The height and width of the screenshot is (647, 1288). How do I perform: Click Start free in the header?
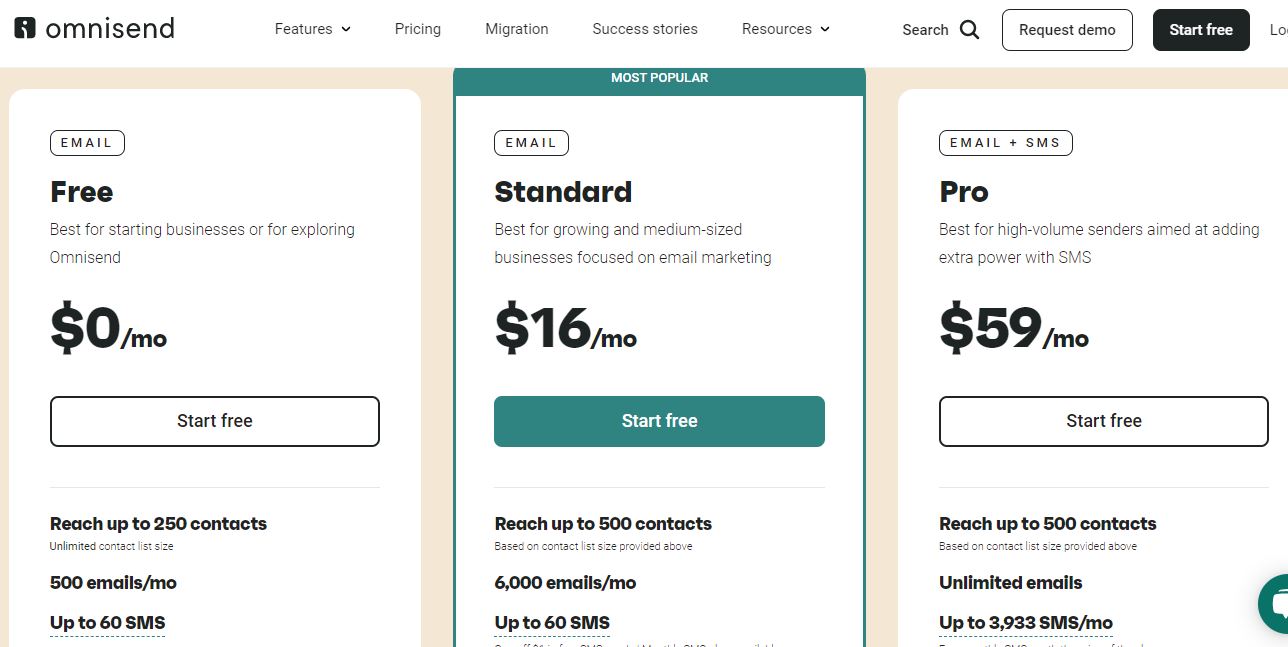click(1201, 30)
